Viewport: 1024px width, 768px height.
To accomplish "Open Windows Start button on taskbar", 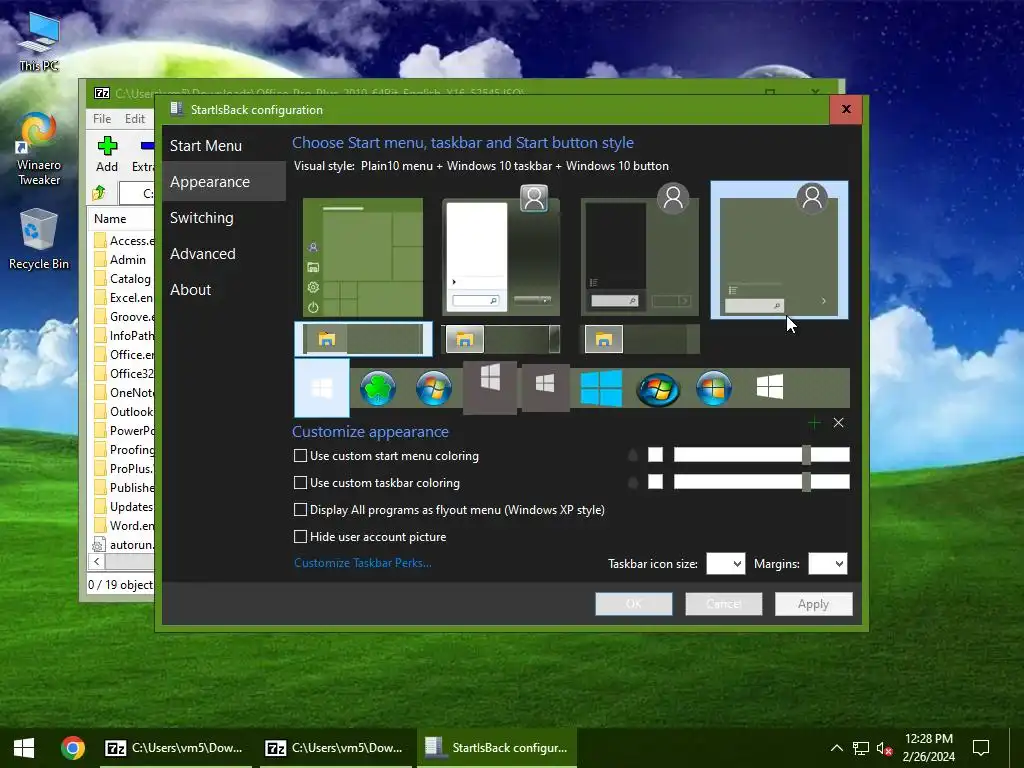I will [x=24, y=748].
